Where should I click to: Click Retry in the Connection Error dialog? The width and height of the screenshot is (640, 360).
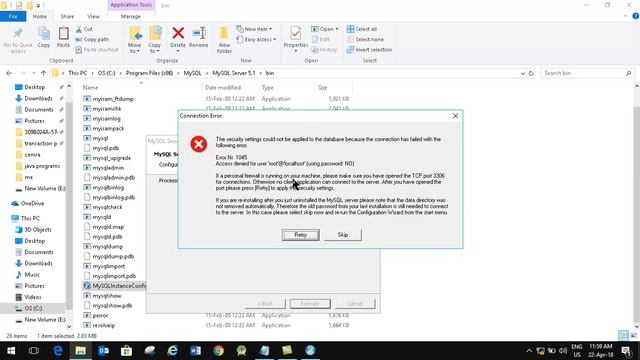[300, 235]
